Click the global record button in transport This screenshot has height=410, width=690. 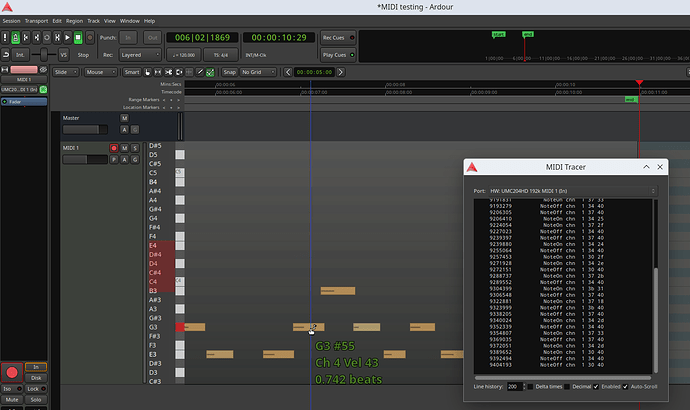pyautogui.click(x=87, y=37)
